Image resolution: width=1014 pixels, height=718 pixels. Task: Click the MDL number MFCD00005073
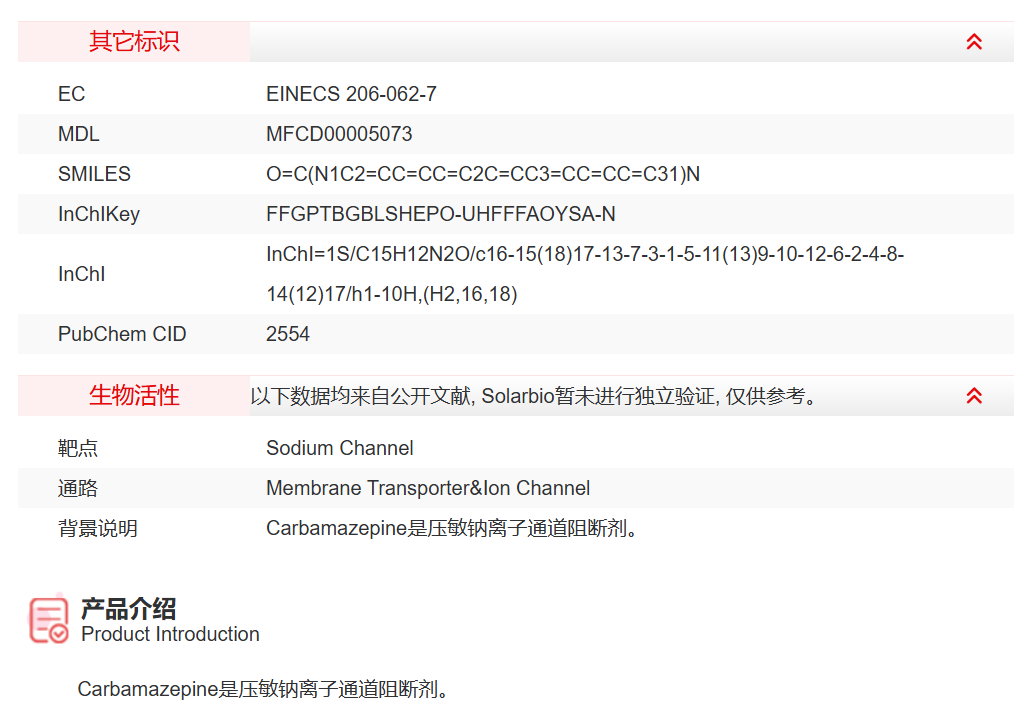(339, 134)
